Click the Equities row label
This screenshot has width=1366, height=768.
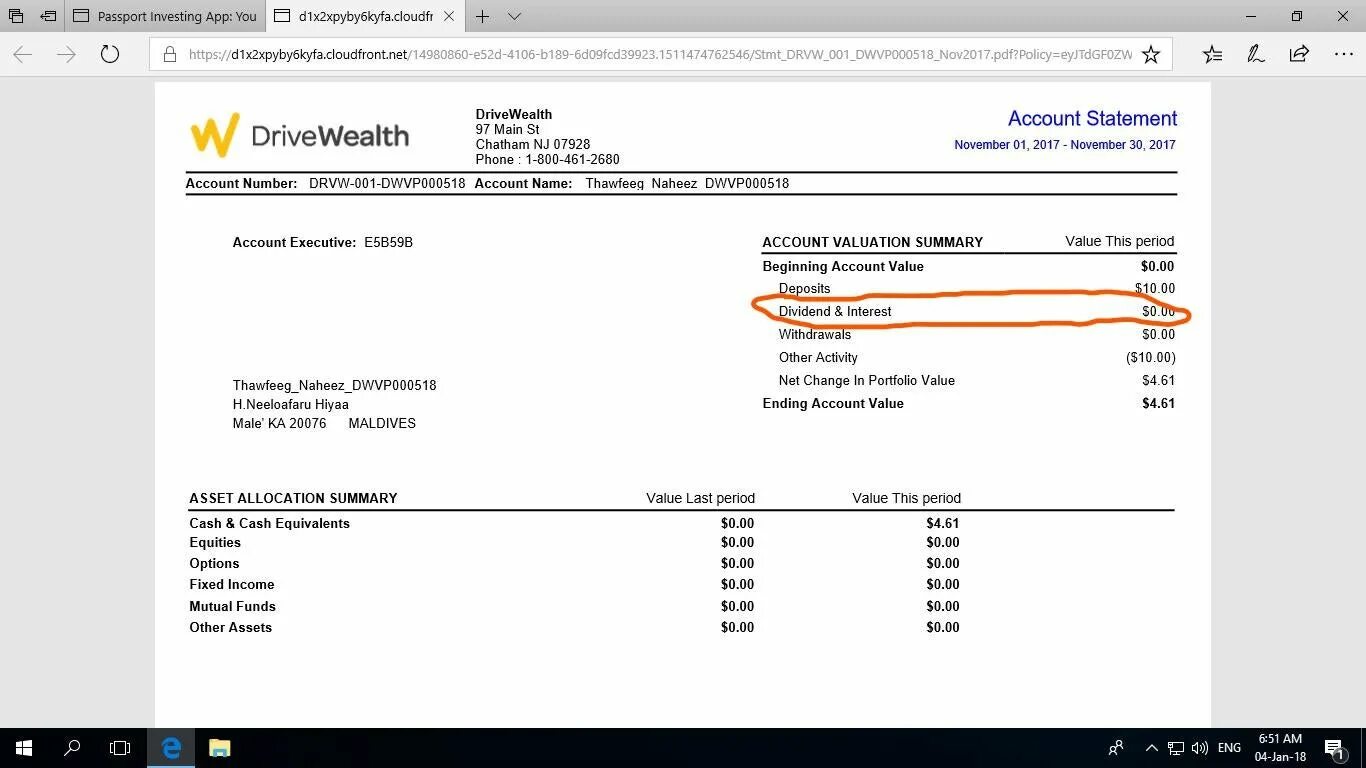click(215, 542)
